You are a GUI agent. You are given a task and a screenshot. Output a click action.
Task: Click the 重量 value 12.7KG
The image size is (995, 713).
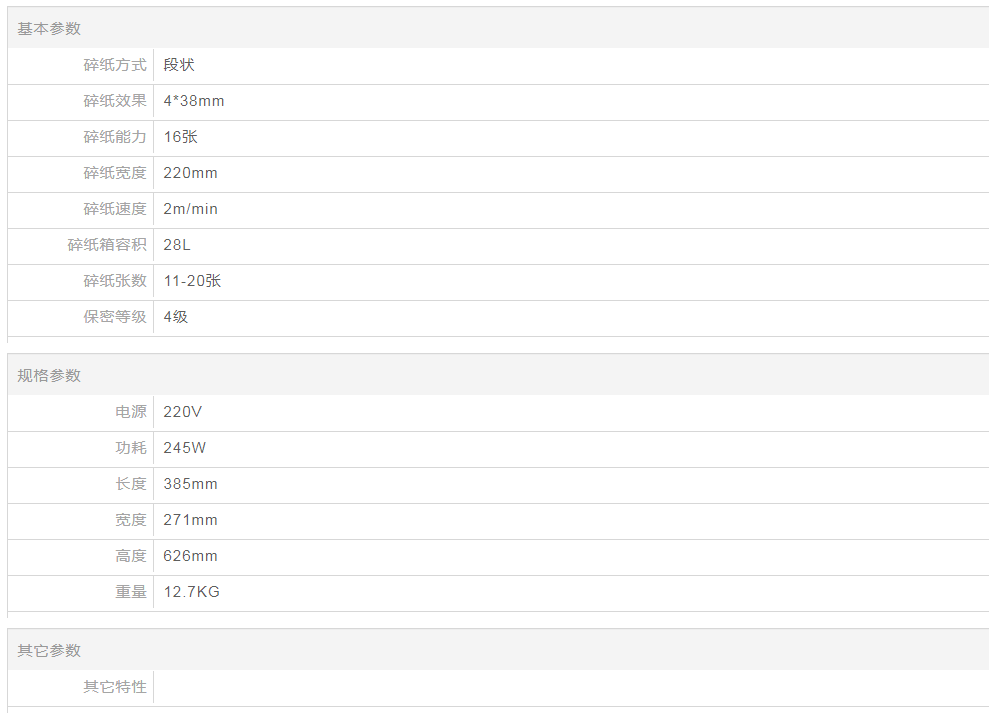point(192,592)
